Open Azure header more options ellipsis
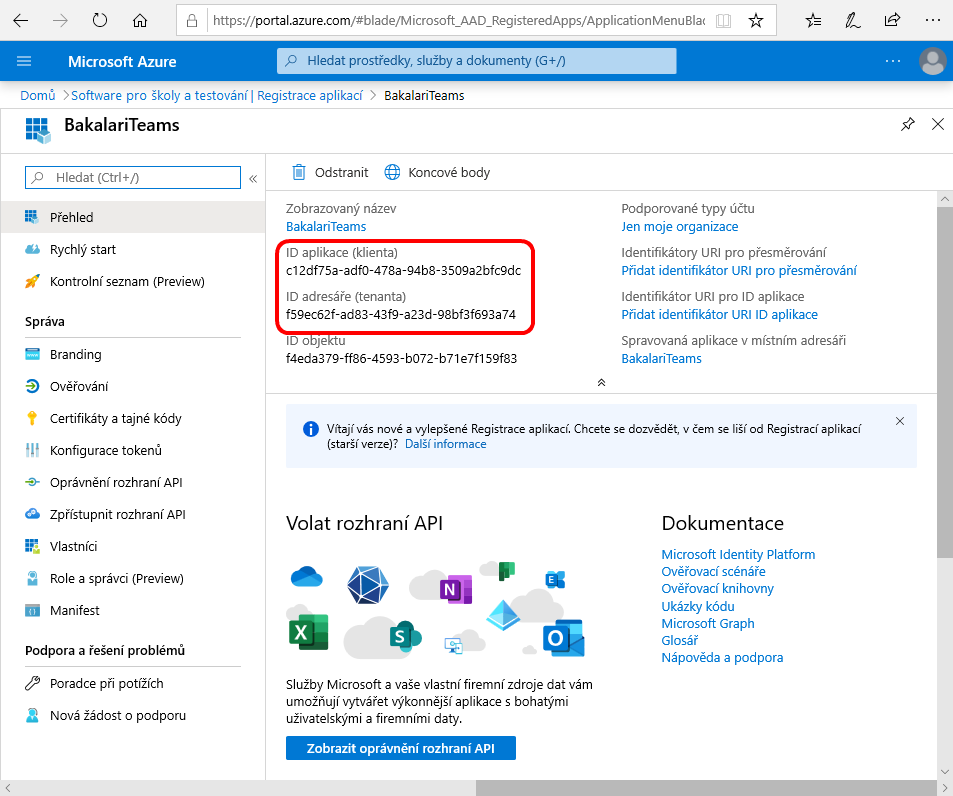Screen dimensions: 953x796 (x=893, y=61)
